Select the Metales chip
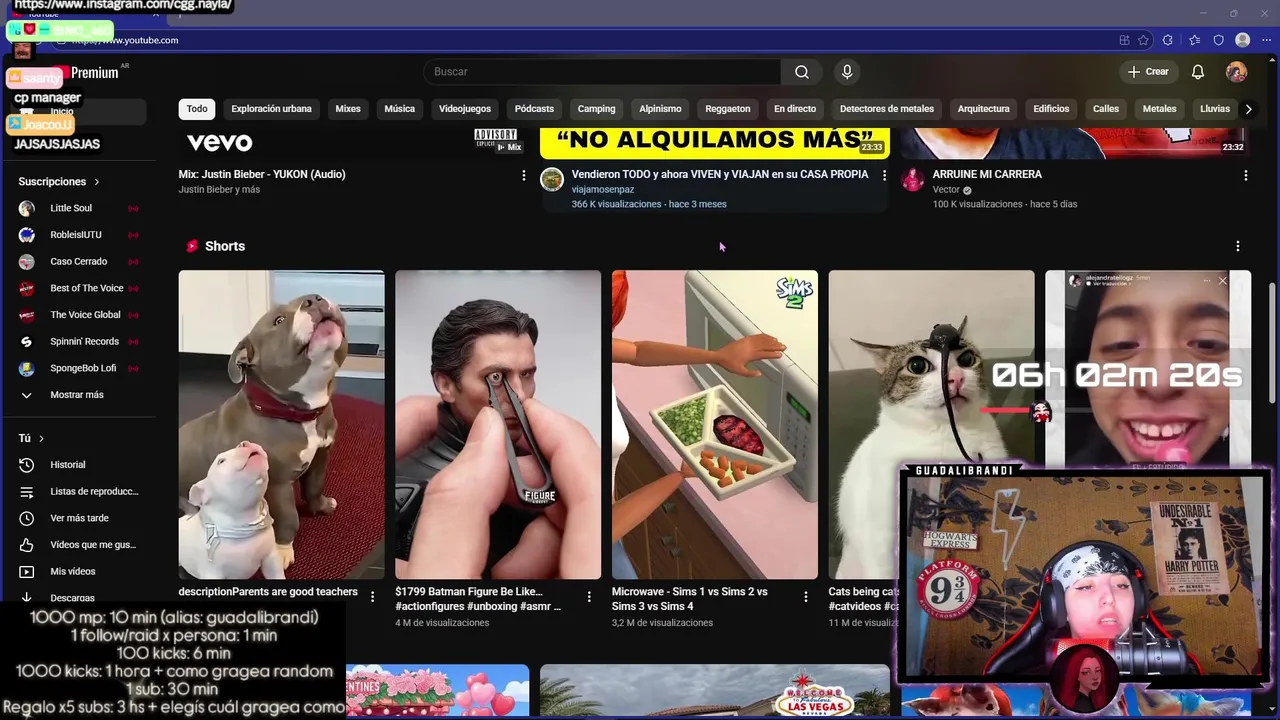1280x720 pixels. click(x=1160, y=109)
